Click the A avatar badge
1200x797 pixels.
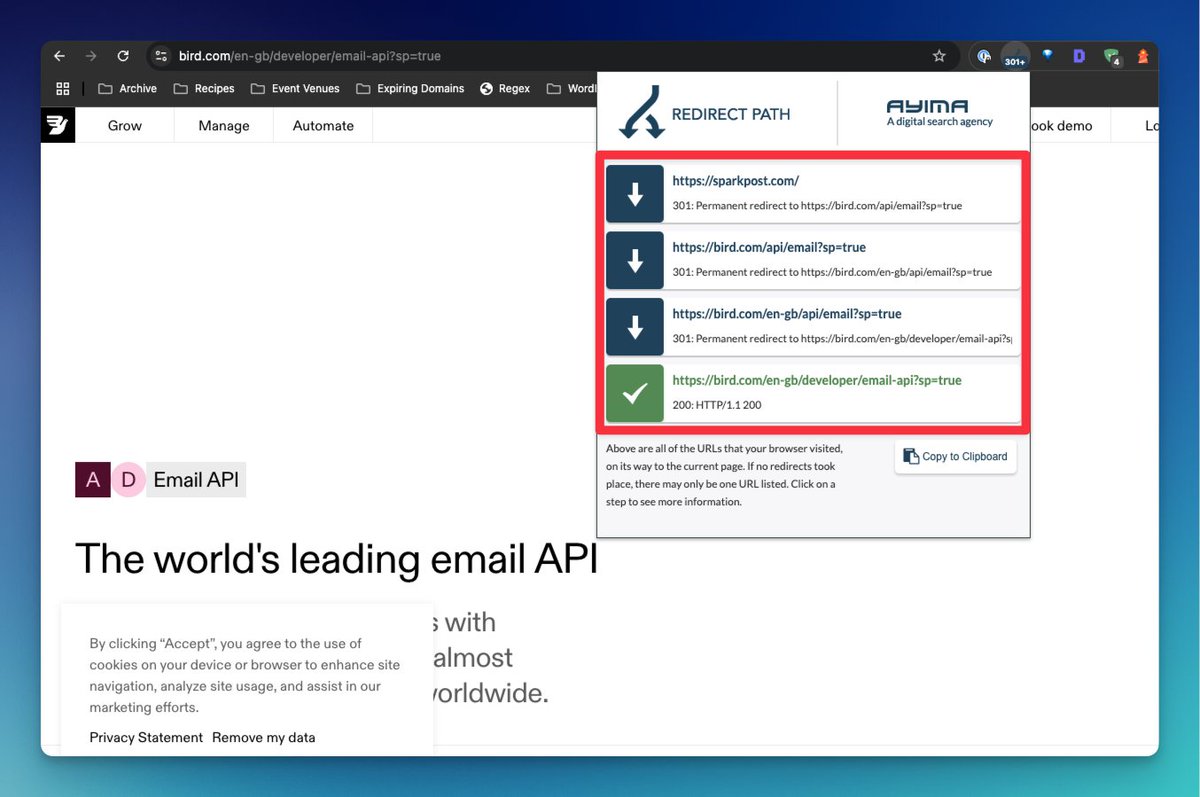click(93, 480)
